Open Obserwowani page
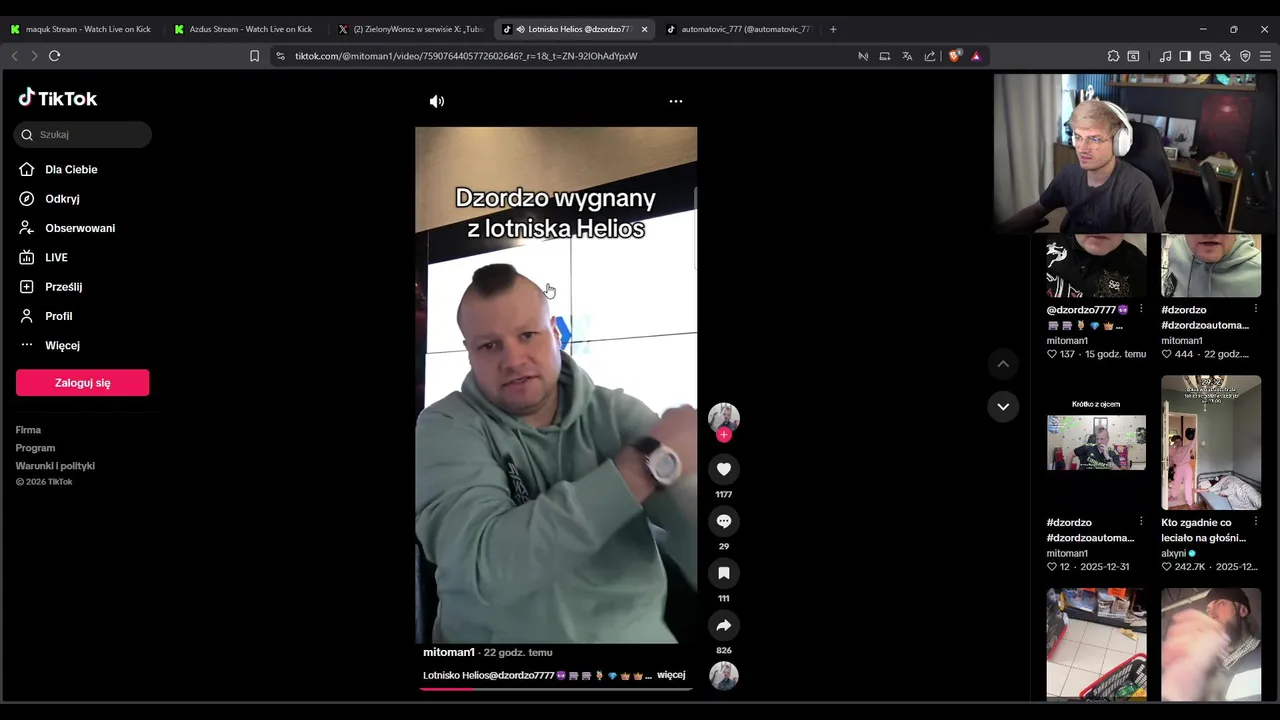 pyautogui.click(x=82, y=228)
